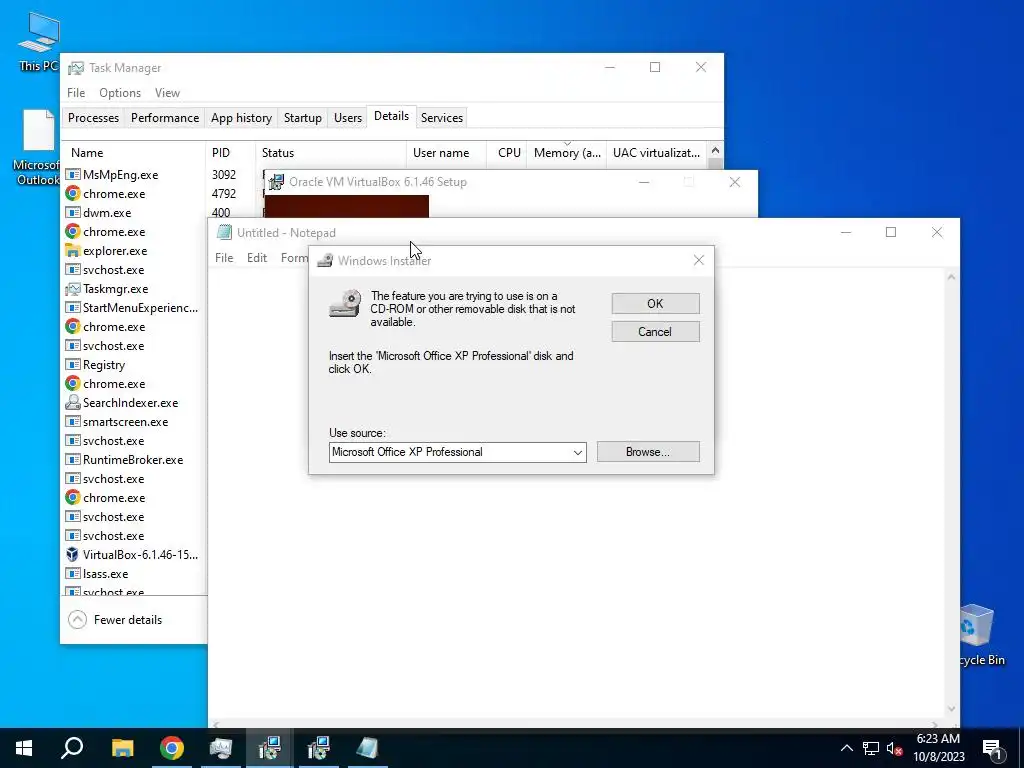The image size is (1024, 768).
Task: Select the Details tab
Action: [391, 116]
